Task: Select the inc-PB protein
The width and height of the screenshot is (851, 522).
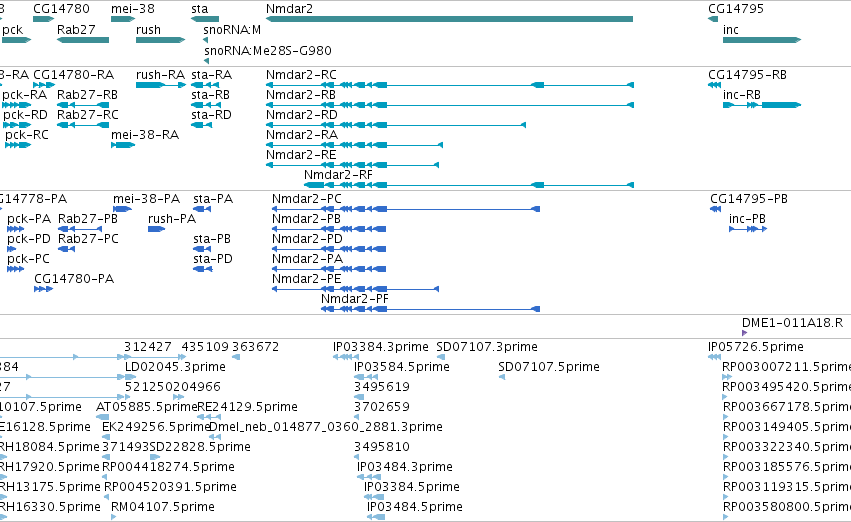Action: click(x=748, y=229)
